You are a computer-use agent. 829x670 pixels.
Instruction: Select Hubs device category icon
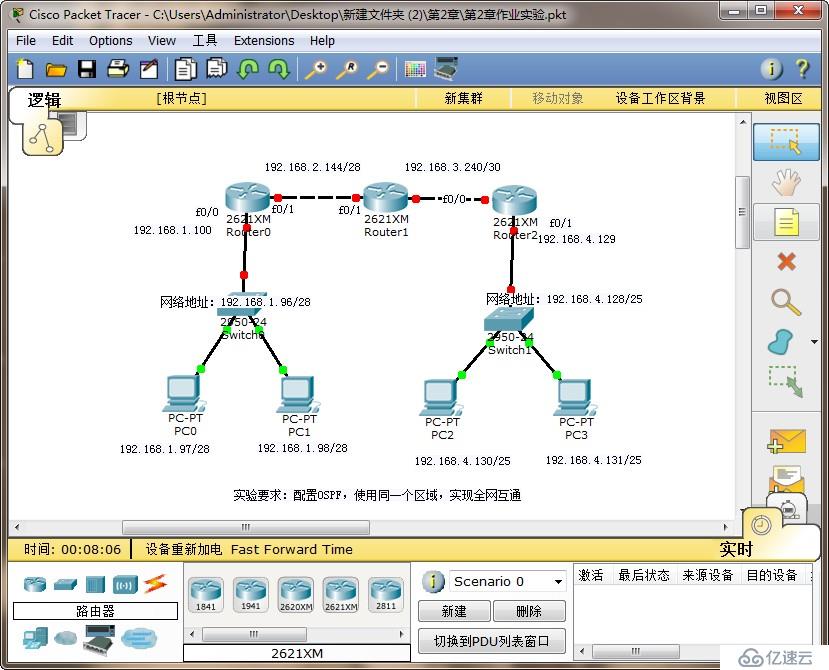pos(96,584)
